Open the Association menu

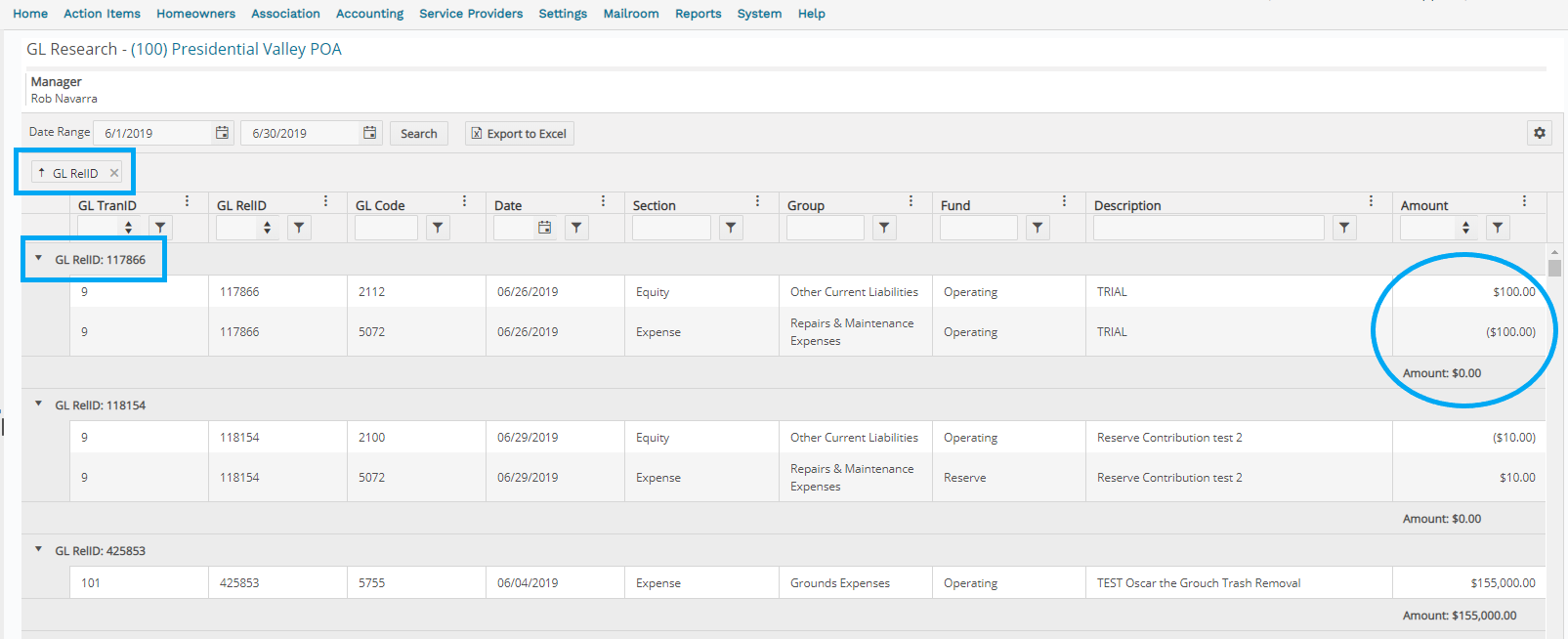[x=285, y=14]
